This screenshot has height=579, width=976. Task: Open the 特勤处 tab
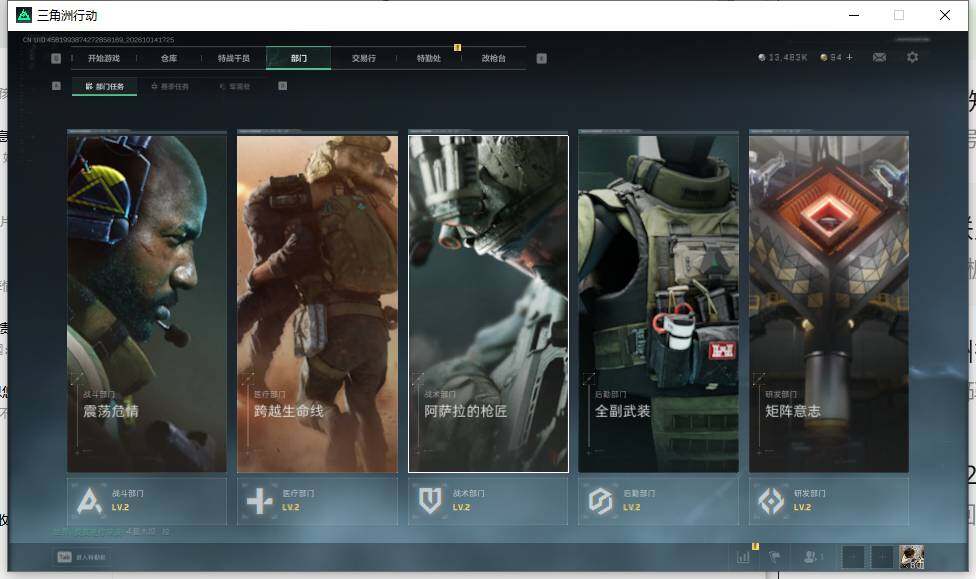(429, 59)
